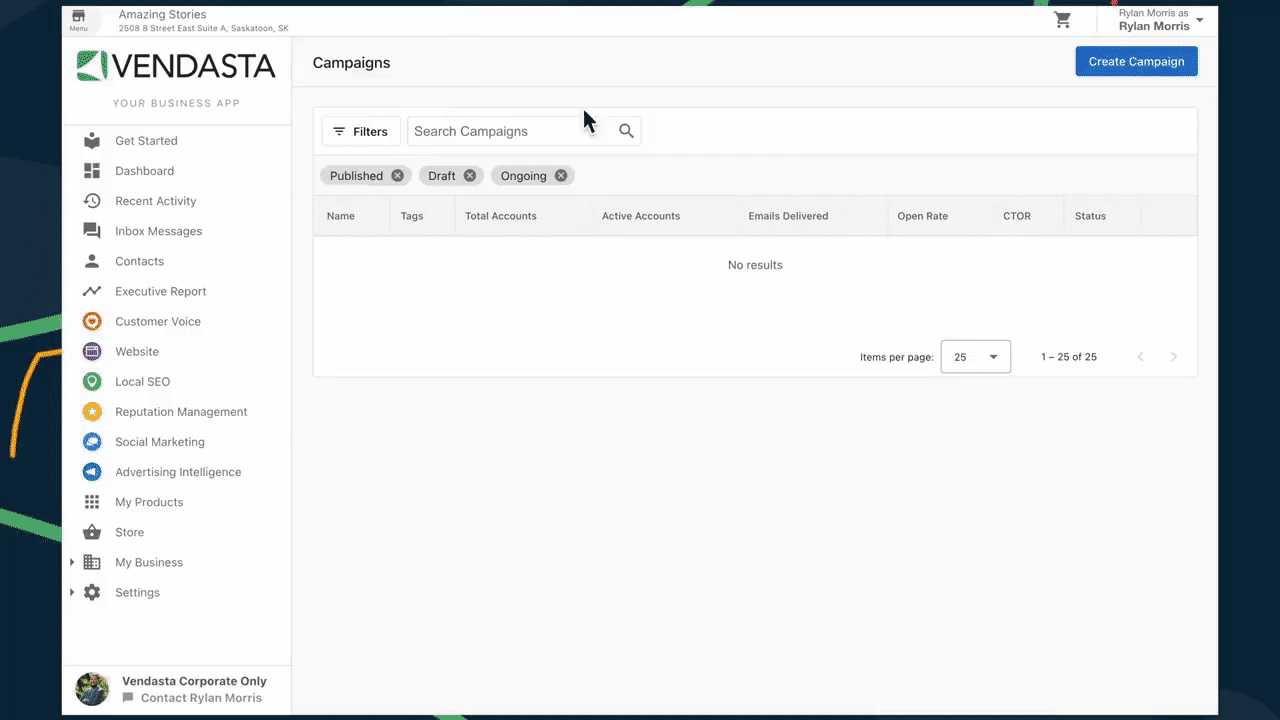Click the Create Campaign button

(x=1136, y=61)
